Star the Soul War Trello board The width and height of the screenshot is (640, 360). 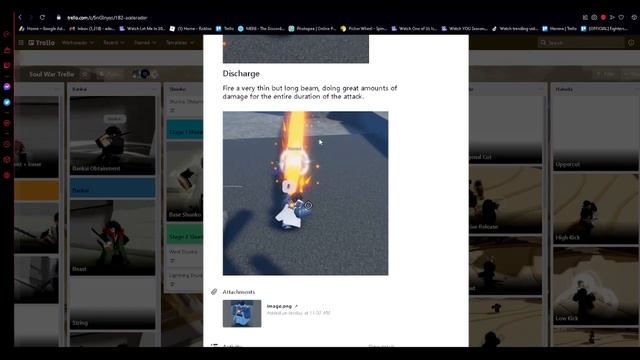[x=85, y=74]
